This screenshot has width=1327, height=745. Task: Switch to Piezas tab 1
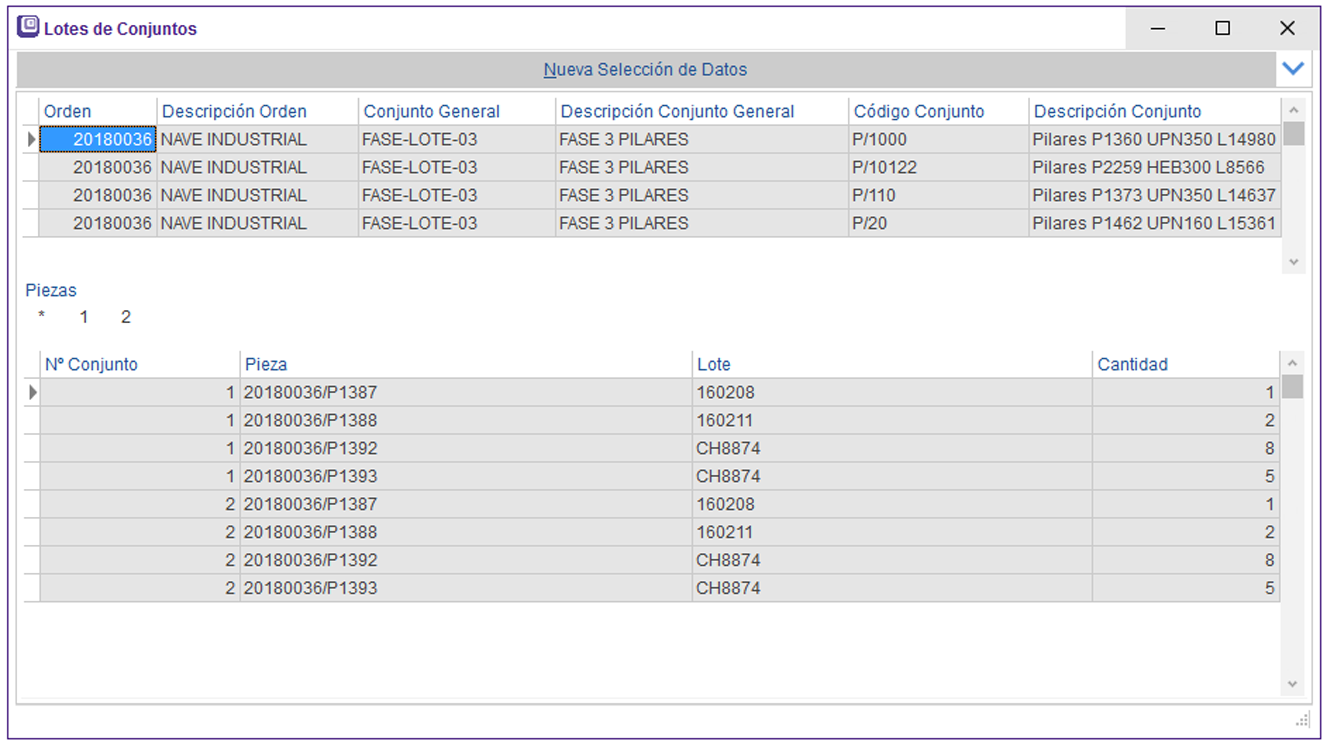pyautogui.click(x=84, y=317)
